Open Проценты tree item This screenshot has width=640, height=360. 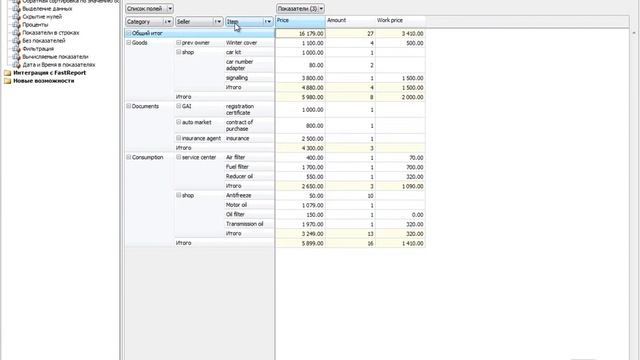pos(35,24)
